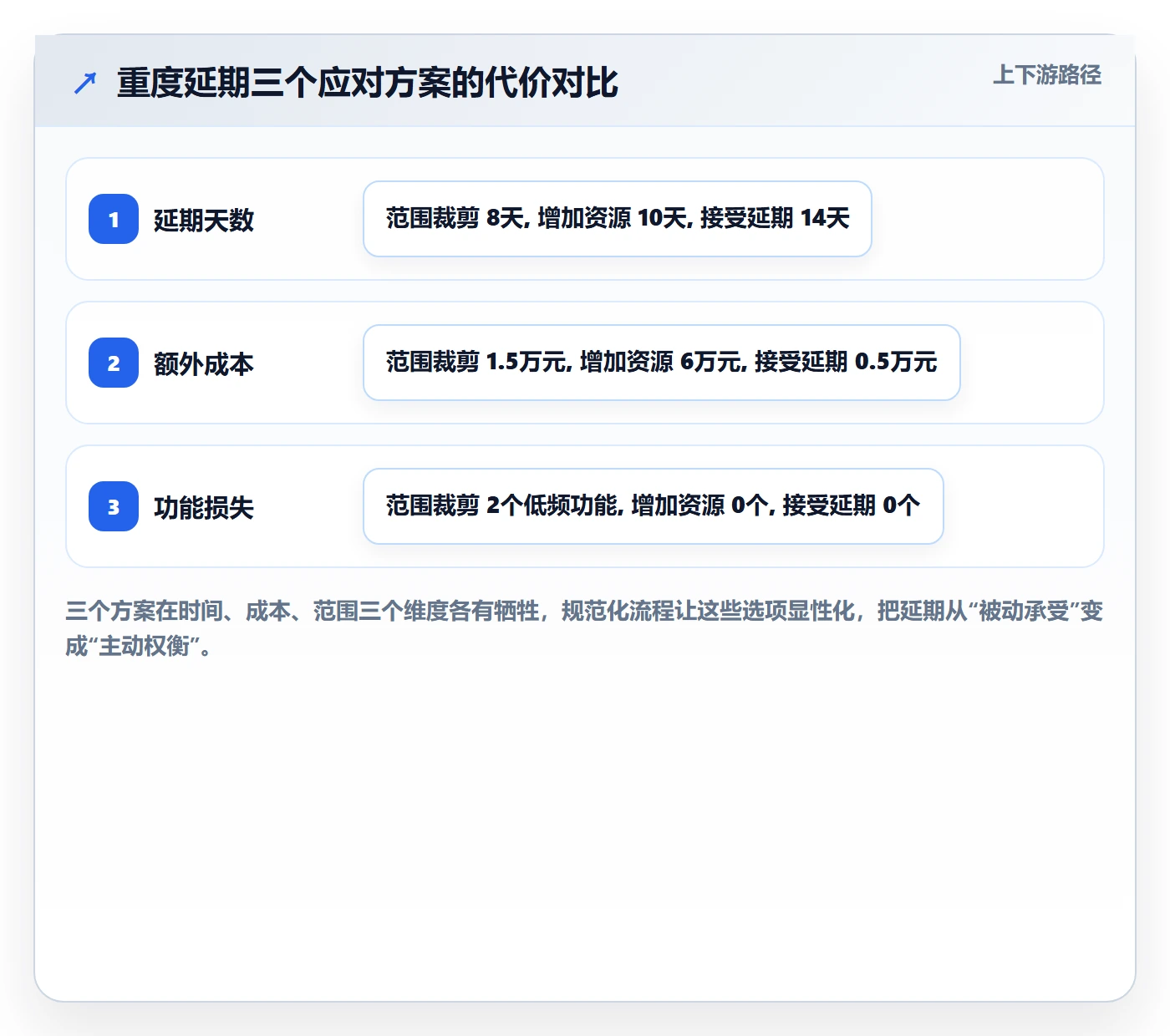1170x1036 pixels.
Task: Click the number 3 badge for 功能损失
Action: point(114,506)
